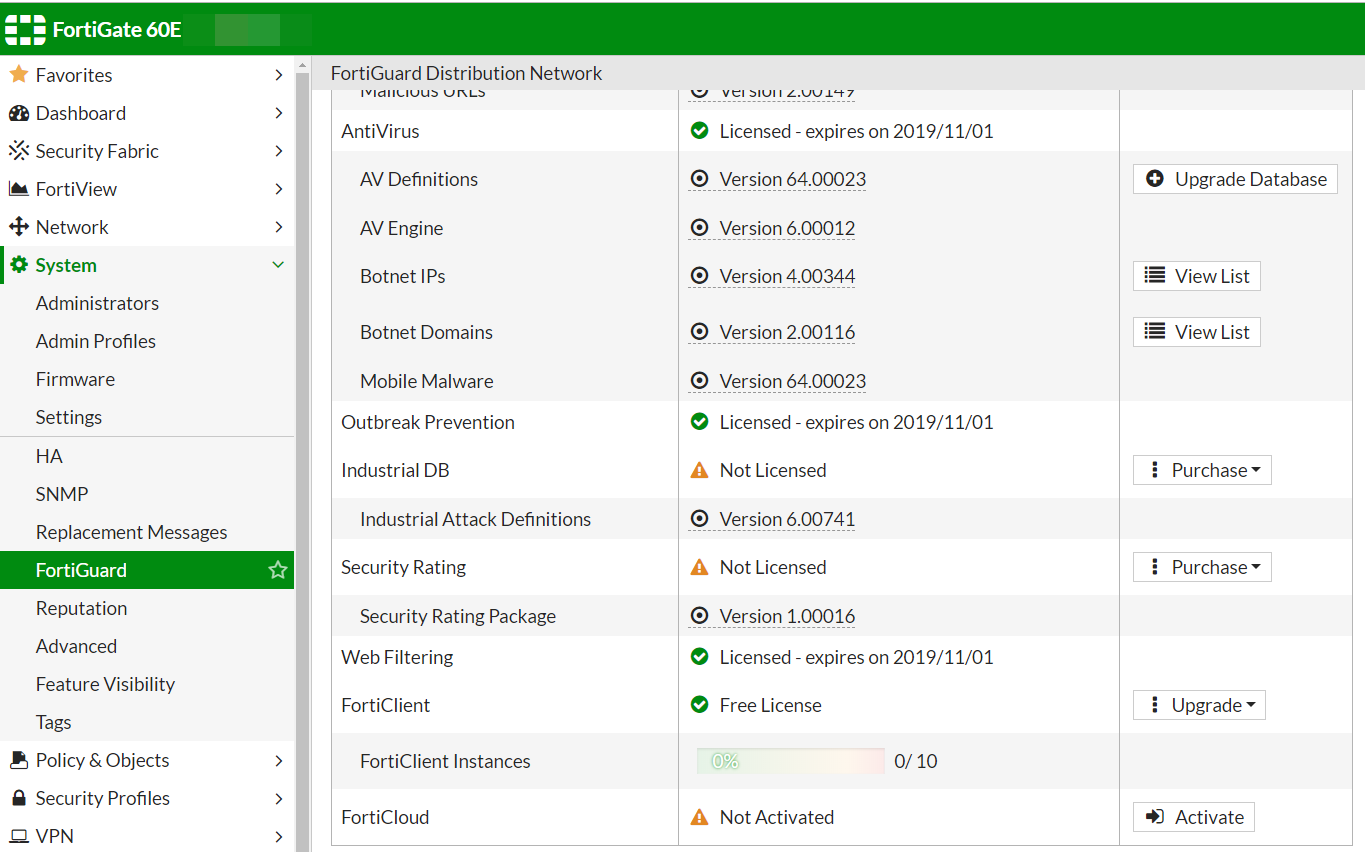1365x852 pixels.
Task: Click the Upgrade Database button
Action: (1235, 179)
